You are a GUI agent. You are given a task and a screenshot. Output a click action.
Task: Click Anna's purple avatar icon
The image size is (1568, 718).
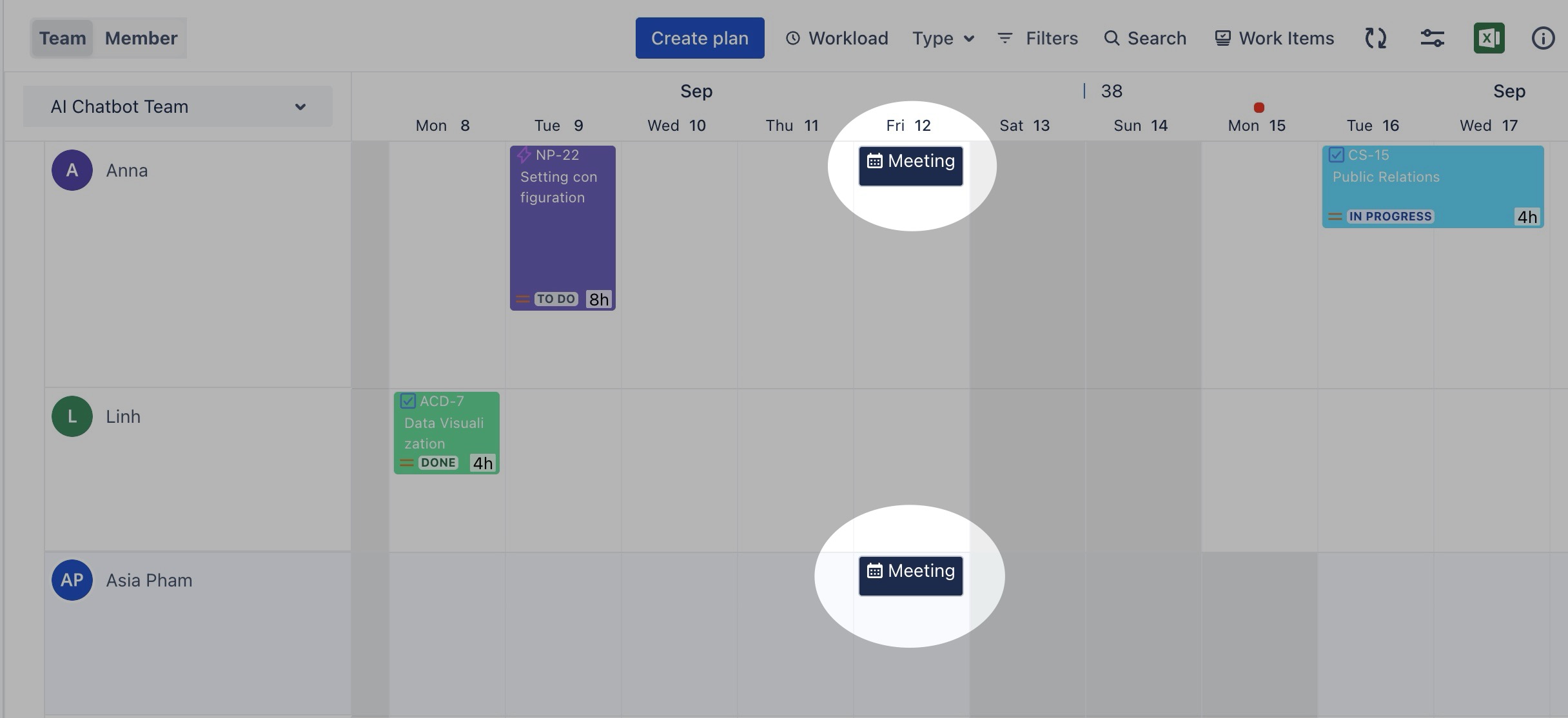72,170
